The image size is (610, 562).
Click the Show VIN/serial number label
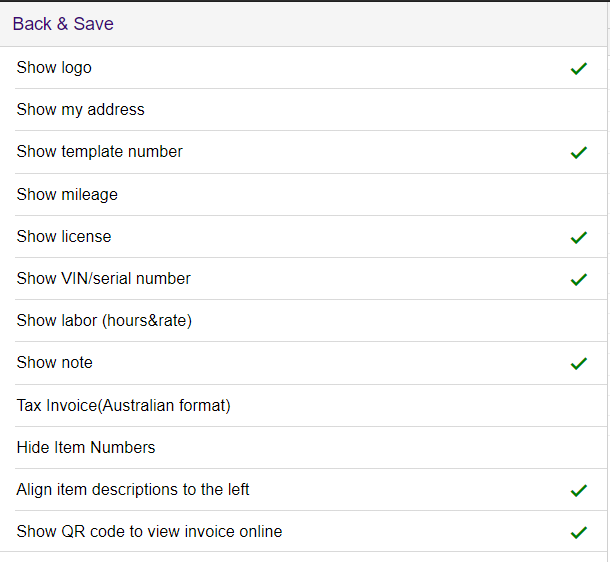103,279
